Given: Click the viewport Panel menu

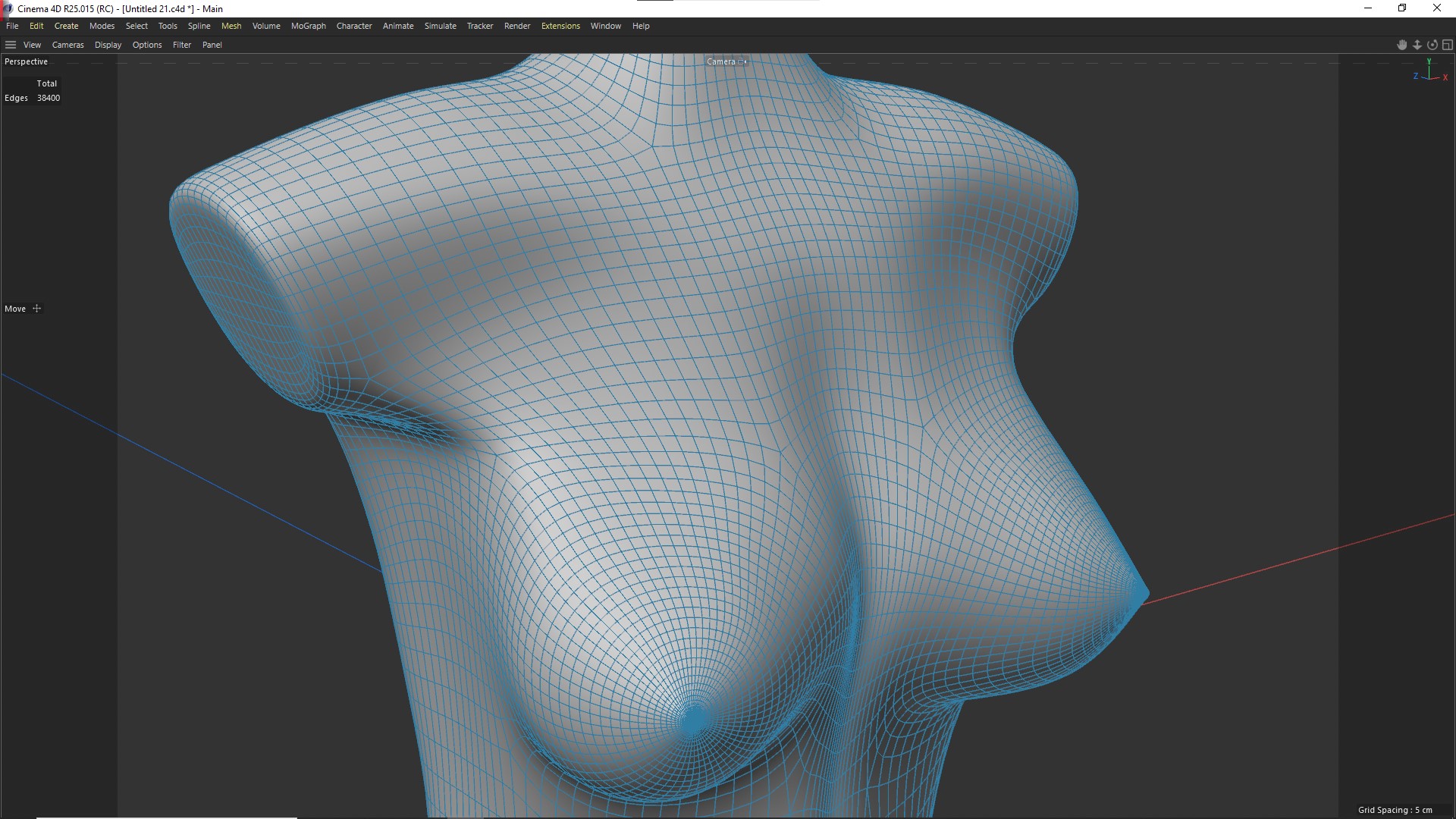Looking at the screenshot, I should pos(212,45).
